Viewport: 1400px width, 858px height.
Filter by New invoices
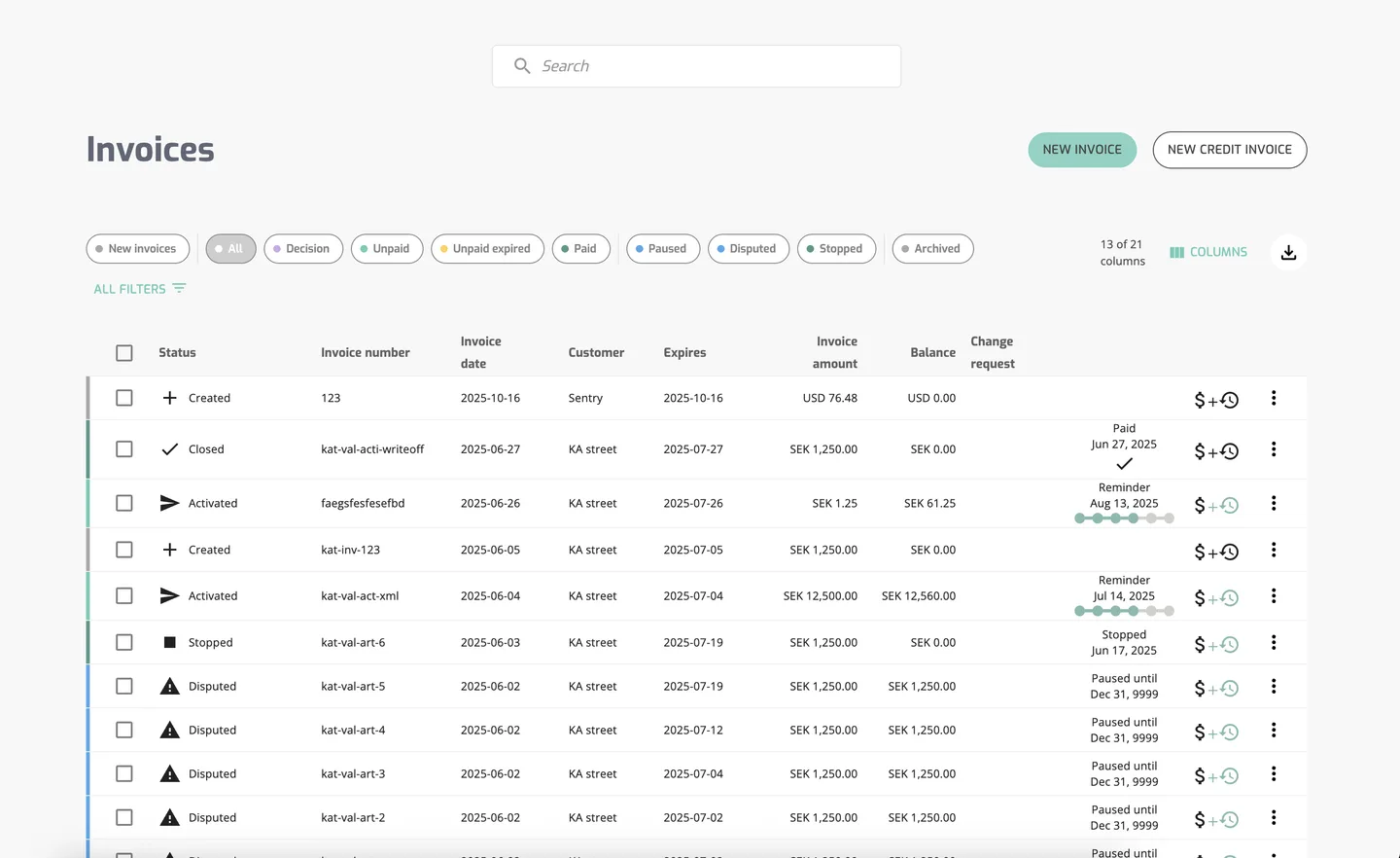[x=136, y=249]
